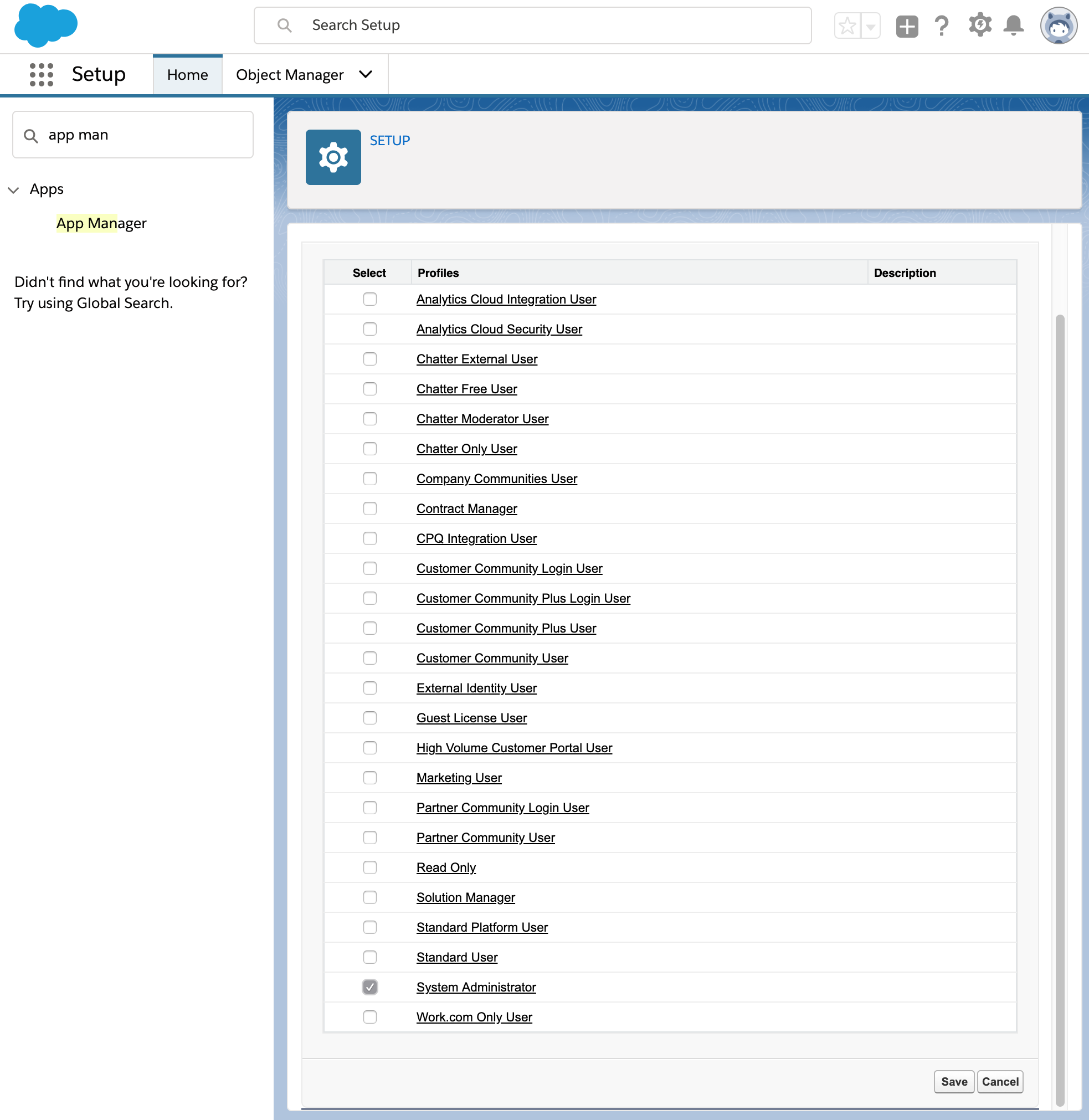Image resolution: width=1089 pixels, height=1120 pixels.
Task: Open the Setup gear menu icon
Action: pos(980,25)
